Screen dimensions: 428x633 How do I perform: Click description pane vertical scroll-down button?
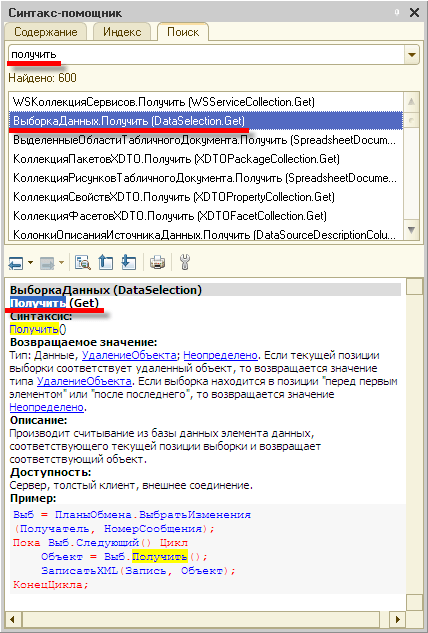[414, 602]
